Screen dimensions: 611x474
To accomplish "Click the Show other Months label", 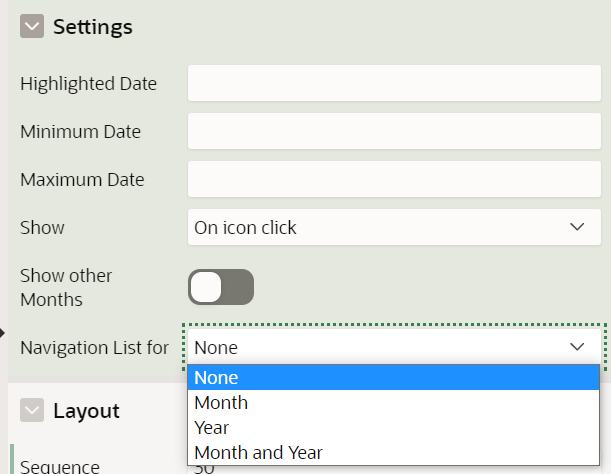I will point(66,287).
